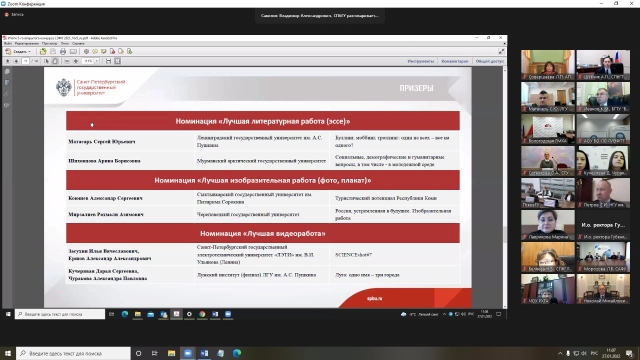This screenshot has height=360, width=640.
Task: Show hidden icons chevron in system tray
Action: click(560, 353)
